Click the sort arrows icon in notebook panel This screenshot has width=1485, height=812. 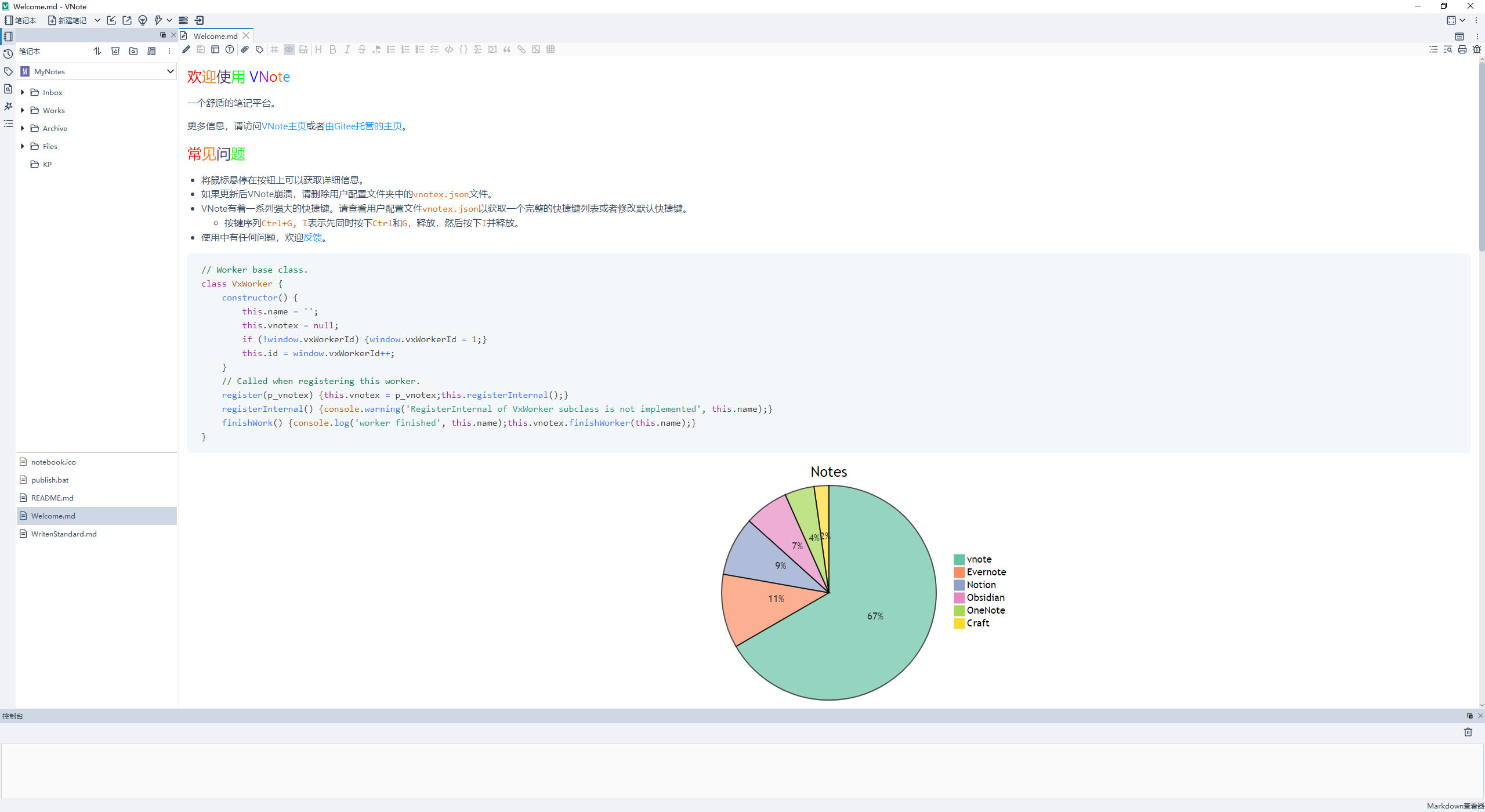[x=97, y=51]
